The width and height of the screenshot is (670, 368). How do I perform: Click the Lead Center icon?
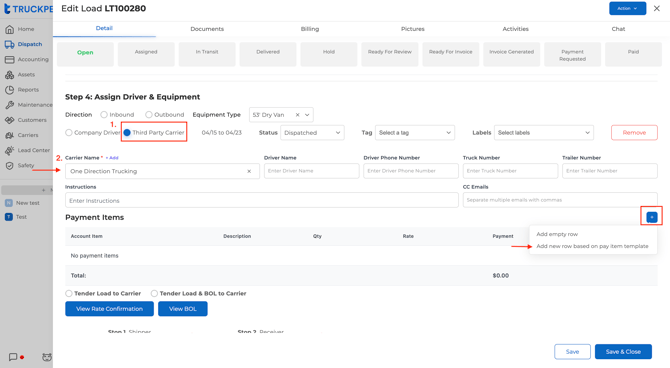[9, 150]
